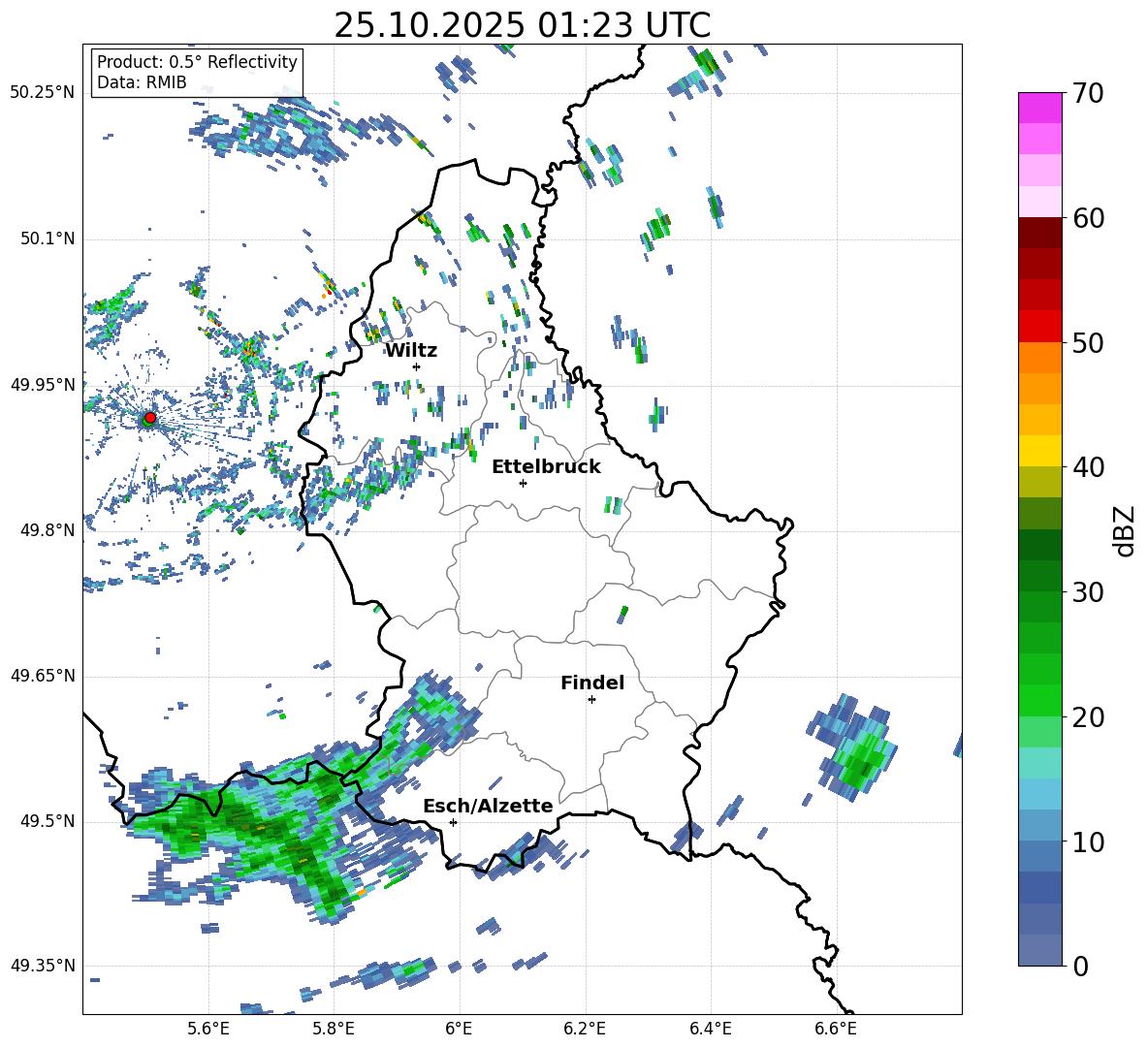The height and width of the screenshot is (1048, 1148).
Task: Click the 49.65°N latitude label
Action: click(43, 675)
